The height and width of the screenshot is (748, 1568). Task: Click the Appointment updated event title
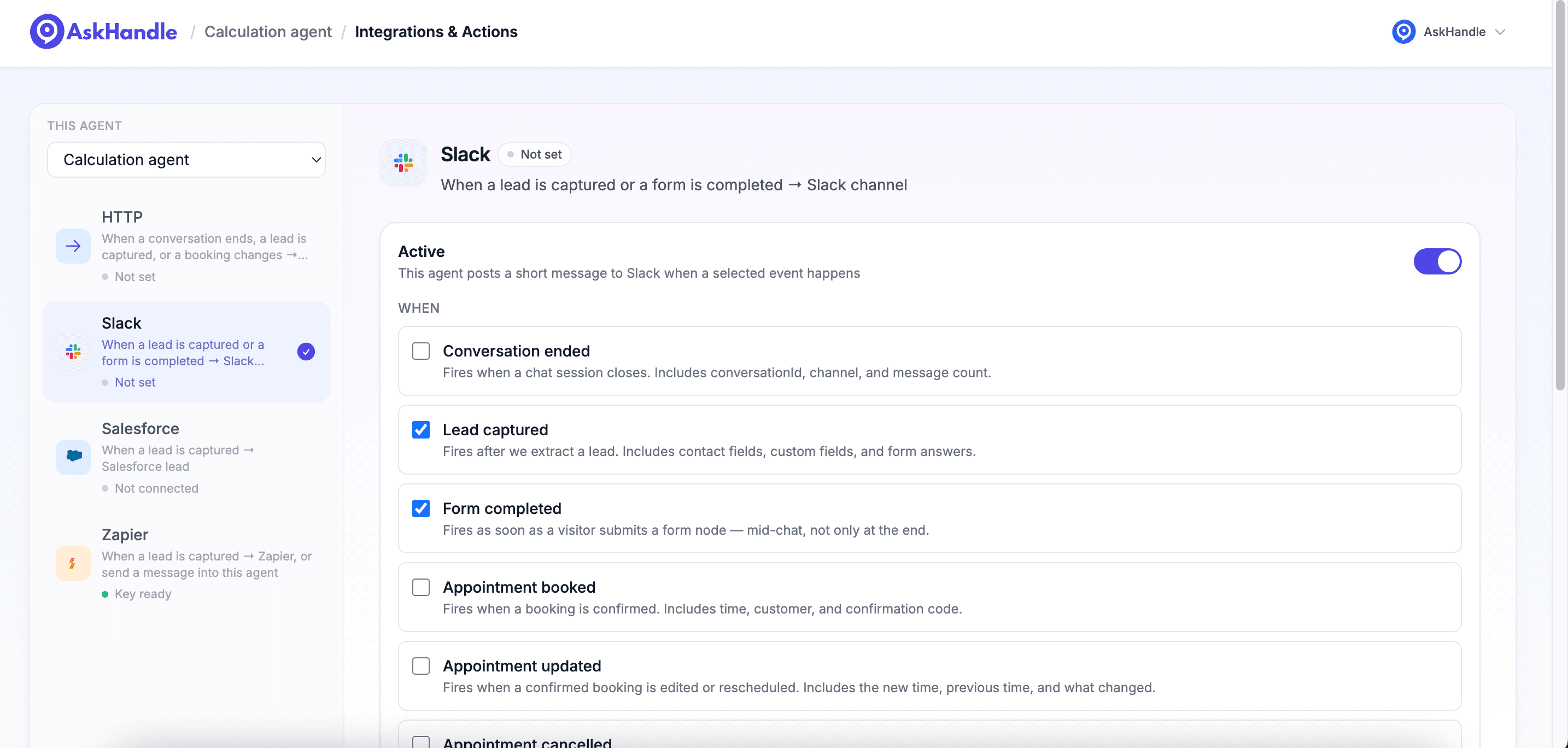coord(522,666)
